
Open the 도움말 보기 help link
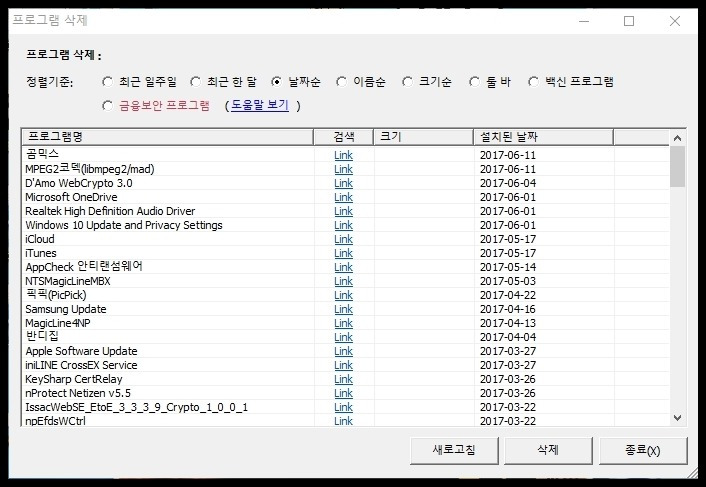coord(260,105)
